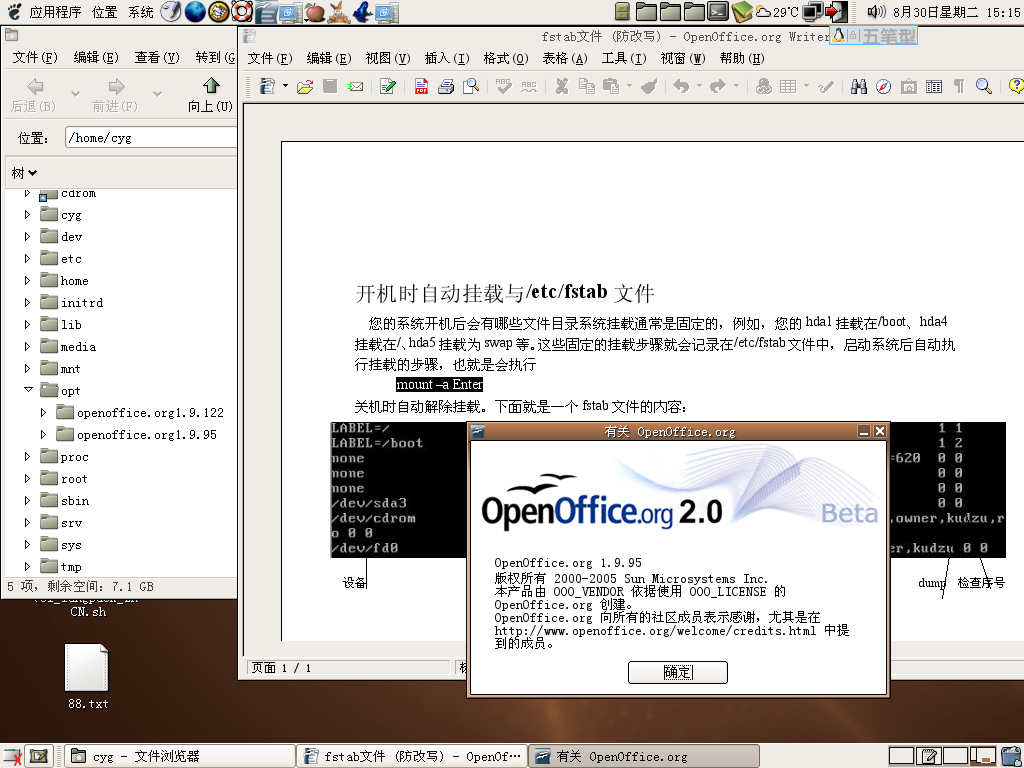Click the Copy icon
Viewport: 1024px width, 768px height.
pyautogui.click(x=586, y=86)
